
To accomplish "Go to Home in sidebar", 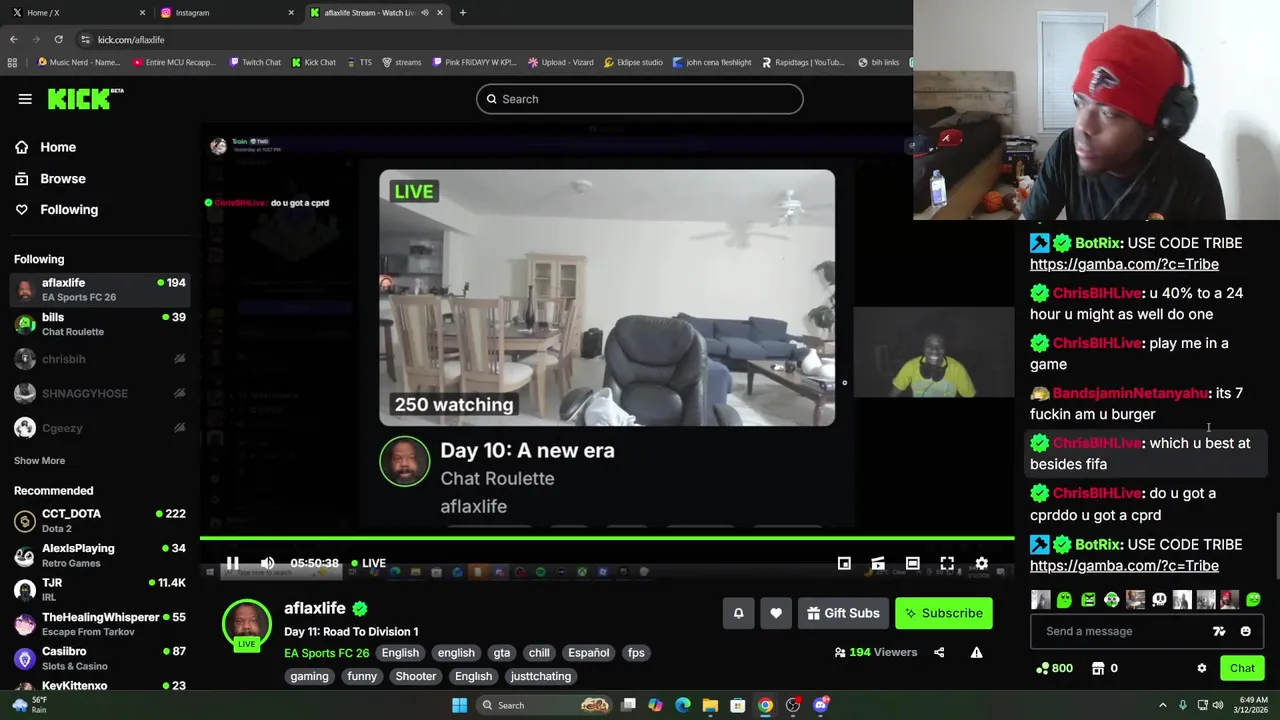I will 58,147.
